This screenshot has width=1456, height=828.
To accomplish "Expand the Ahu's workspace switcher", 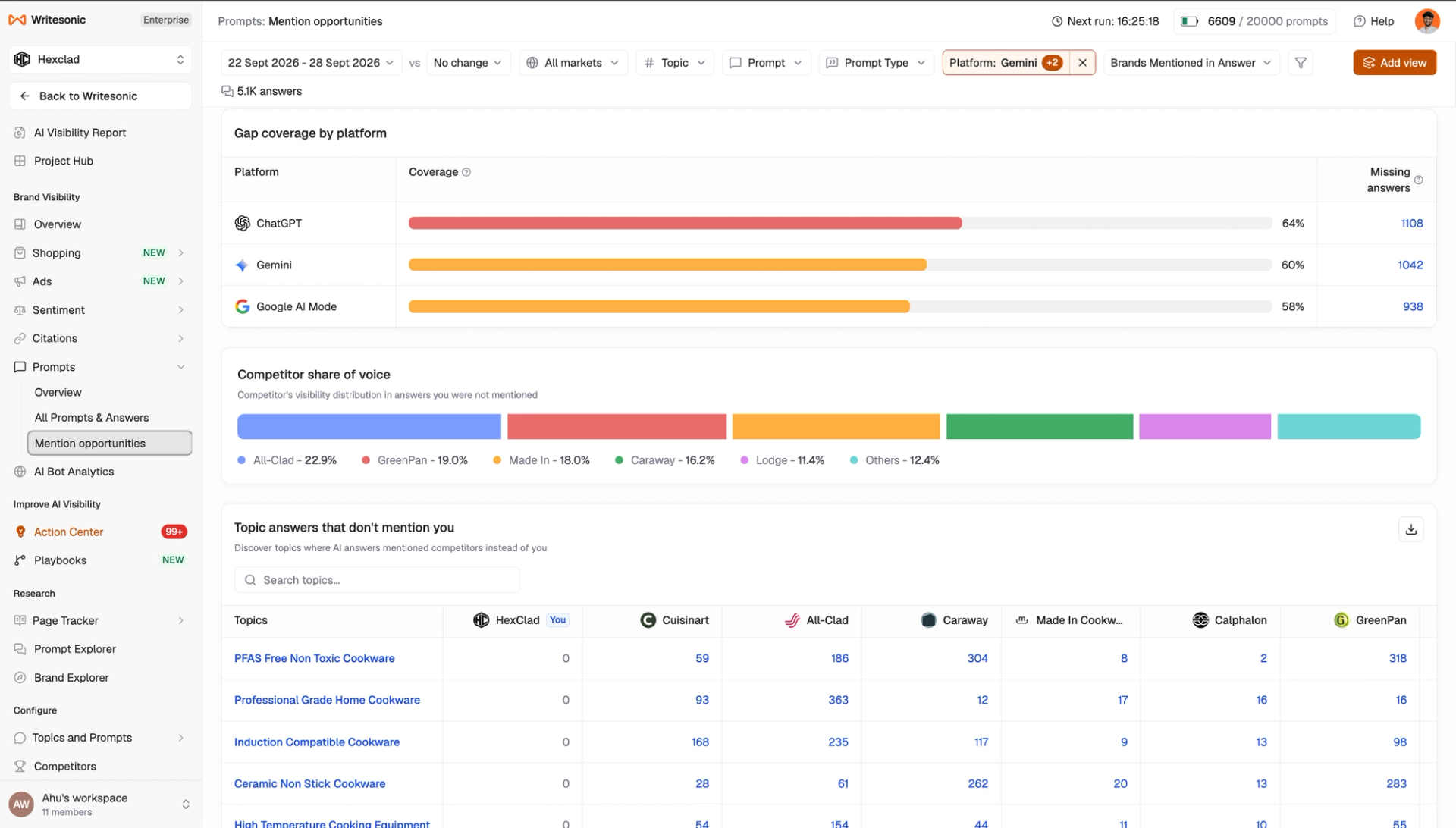I will click(x=186, y=804).
